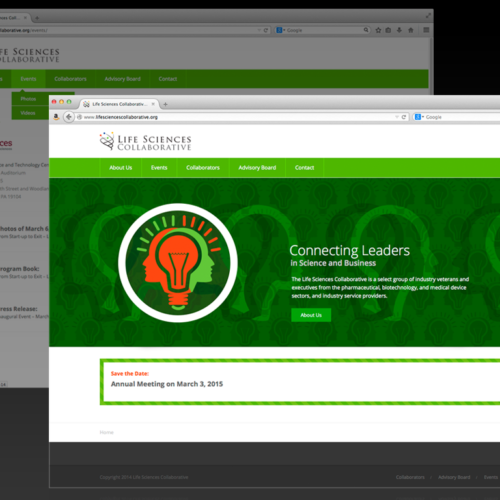The width and height of the screenshot is (500, 500).
Task: Click the green About Us hero button
Action: point(311,315)
